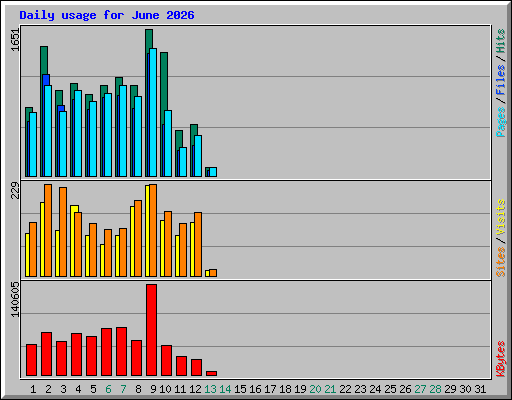Screen dimensions: 512x400
Task: Click the 140605 KBytes axis value
Action: 15,299
